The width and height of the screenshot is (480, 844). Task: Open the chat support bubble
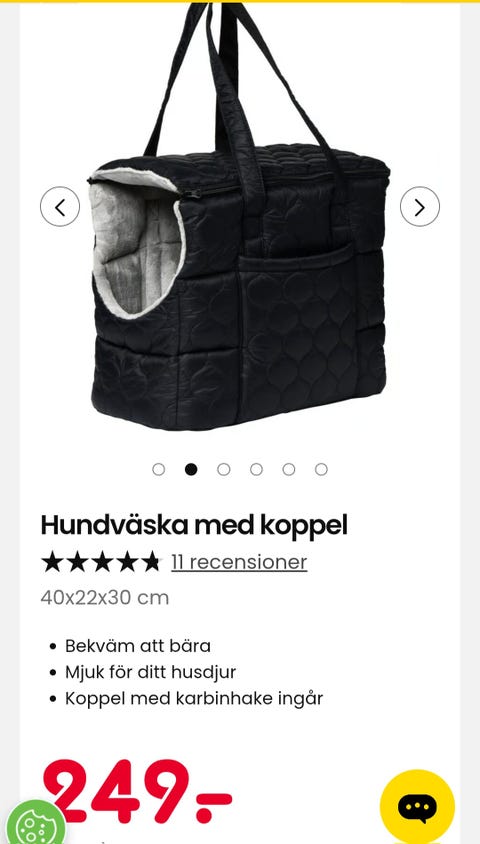pos(418,807)
